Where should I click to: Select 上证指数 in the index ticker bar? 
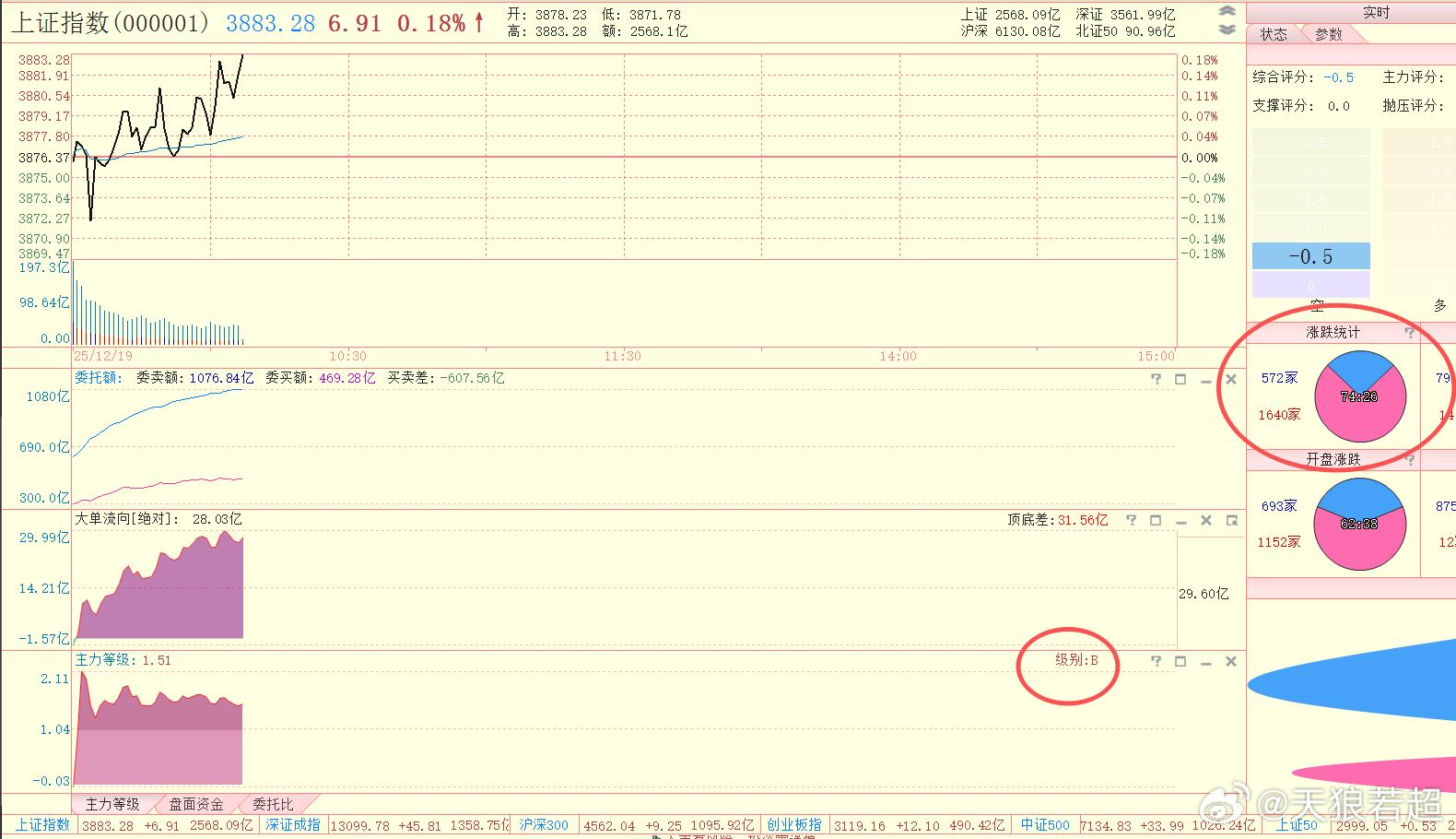click(x=43, y=825)
